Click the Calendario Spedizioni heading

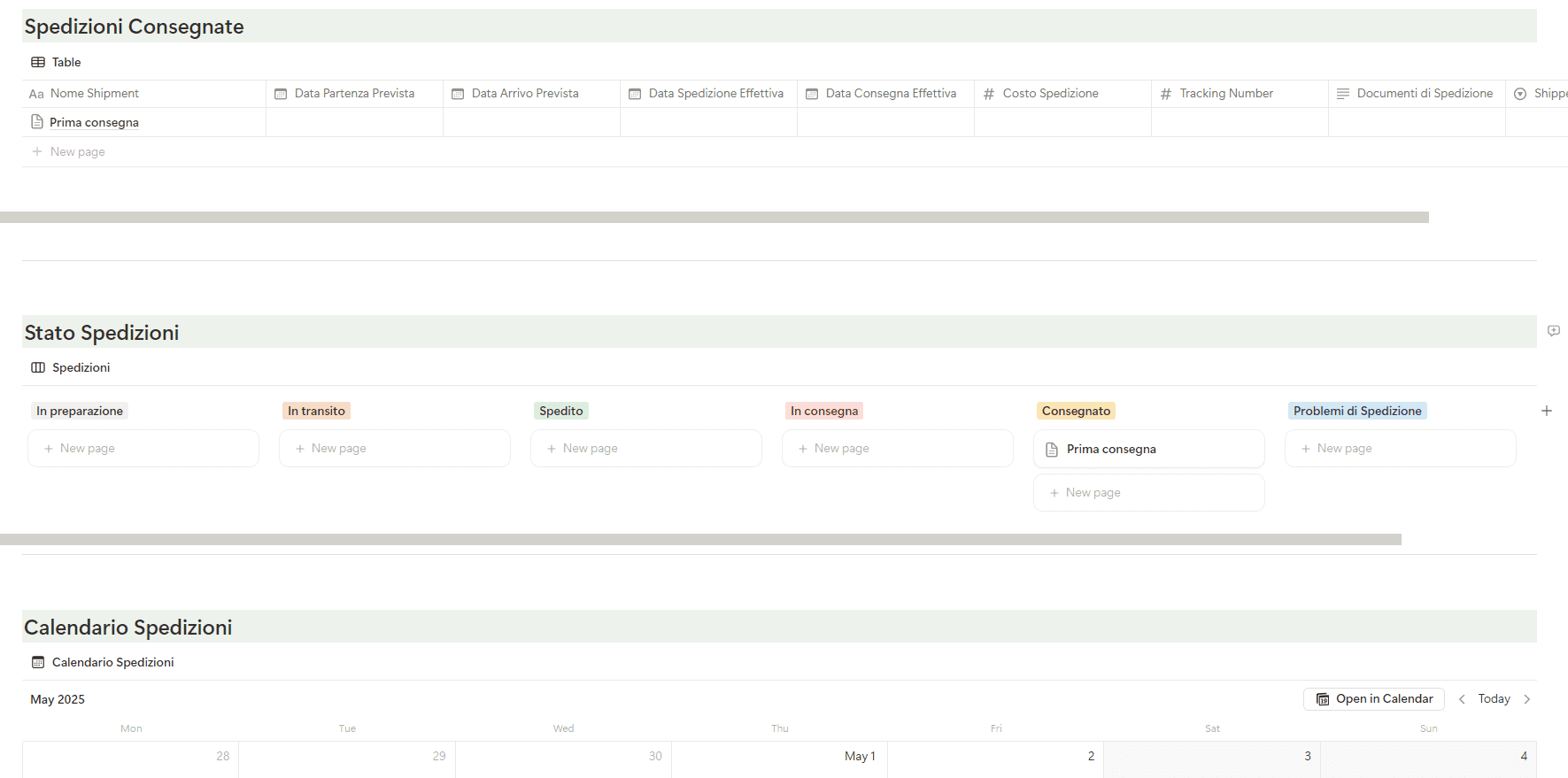tap(127, 628)
